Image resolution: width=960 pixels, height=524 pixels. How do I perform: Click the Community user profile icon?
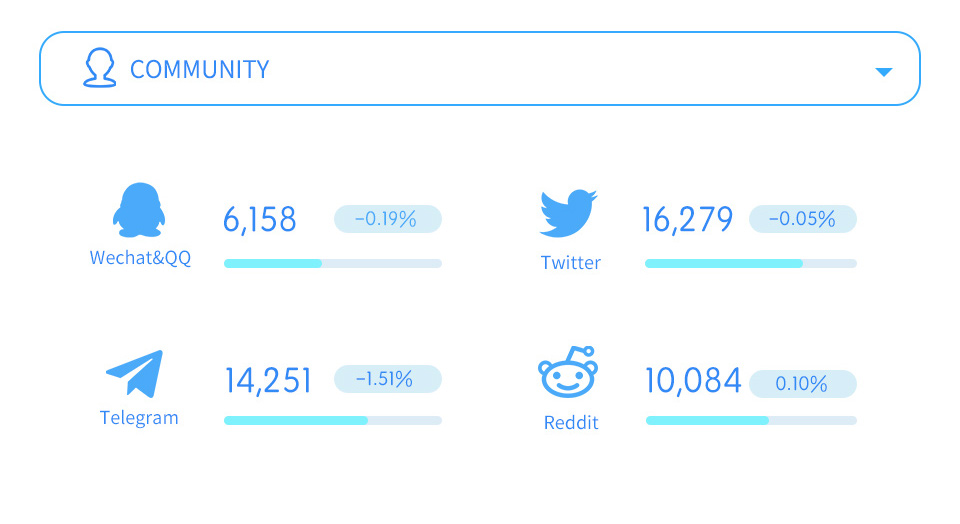tap(99, 67)
